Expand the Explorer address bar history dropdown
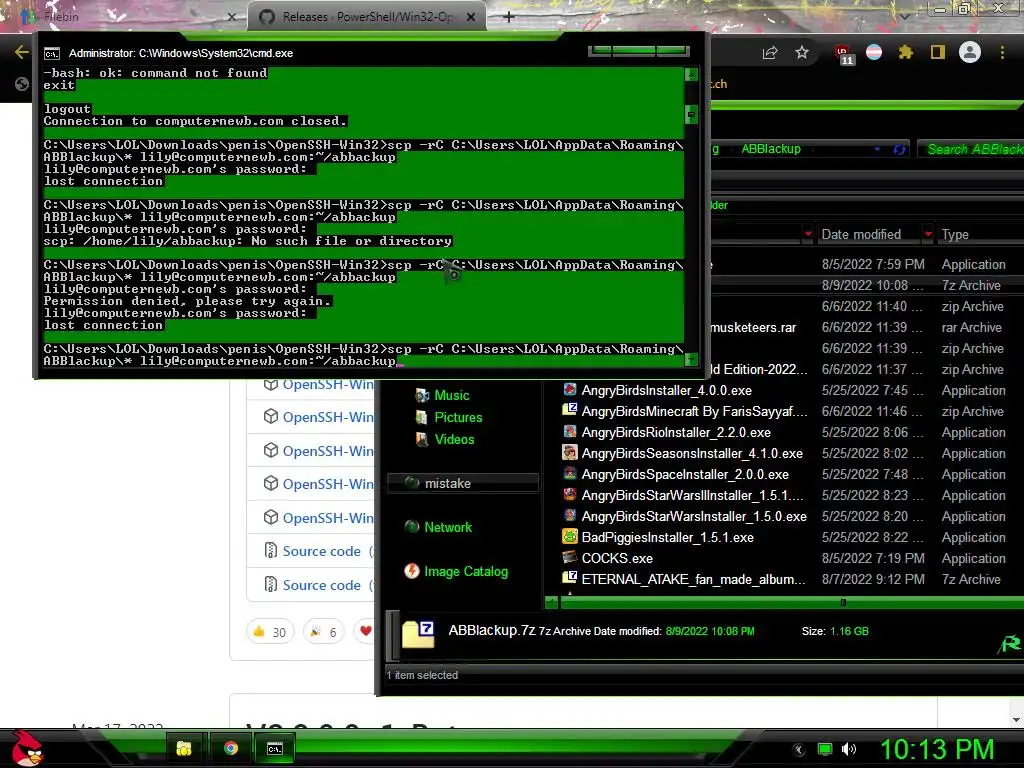Viewport: 1024px width, 768px height. [877, 150]
